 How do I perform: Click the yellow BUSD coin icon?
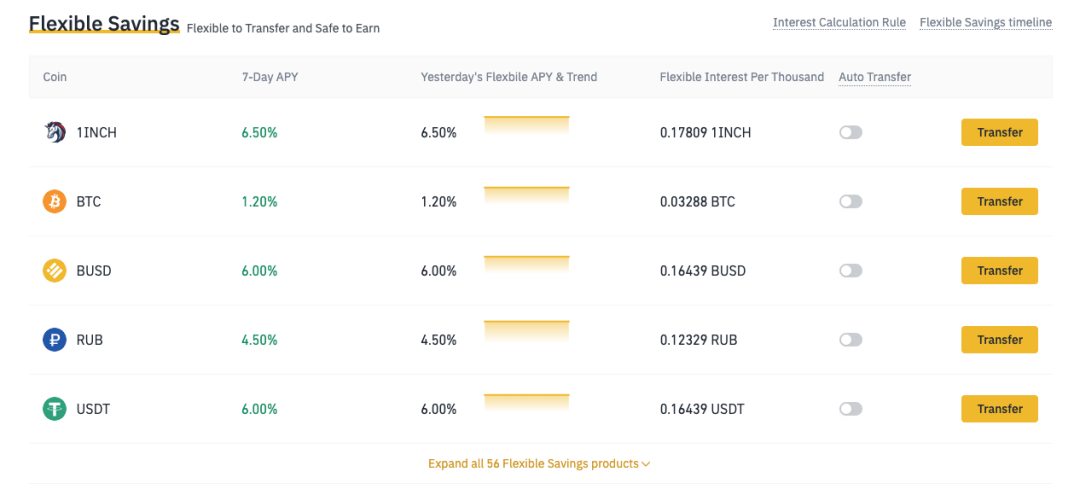pyautogui.click(x=55, y=270)
